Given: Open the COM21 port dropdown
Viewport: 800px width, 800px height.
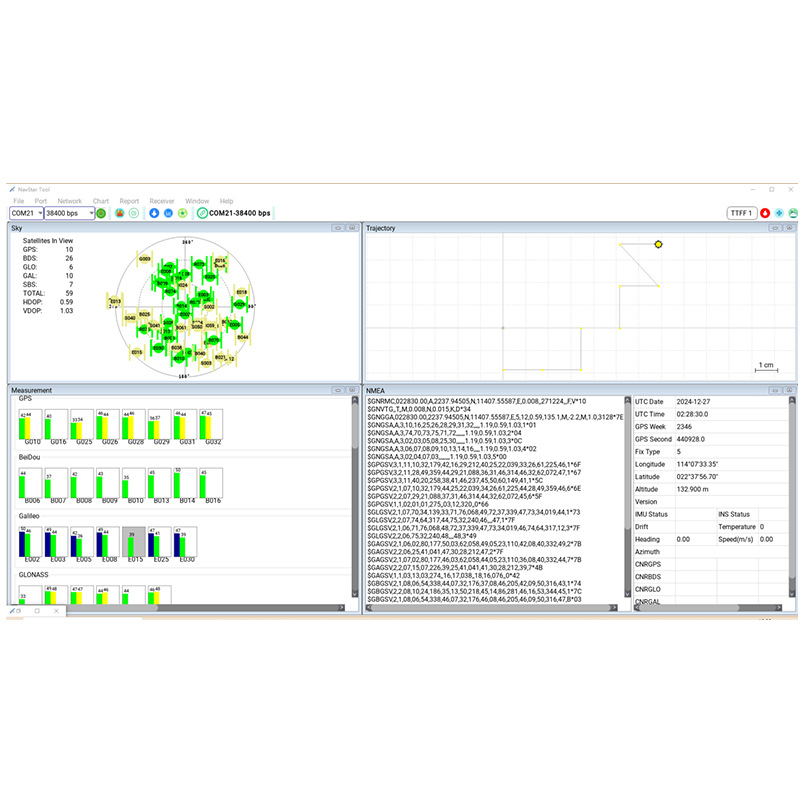Looking at the screenshot, I should [x=27, y=213].
